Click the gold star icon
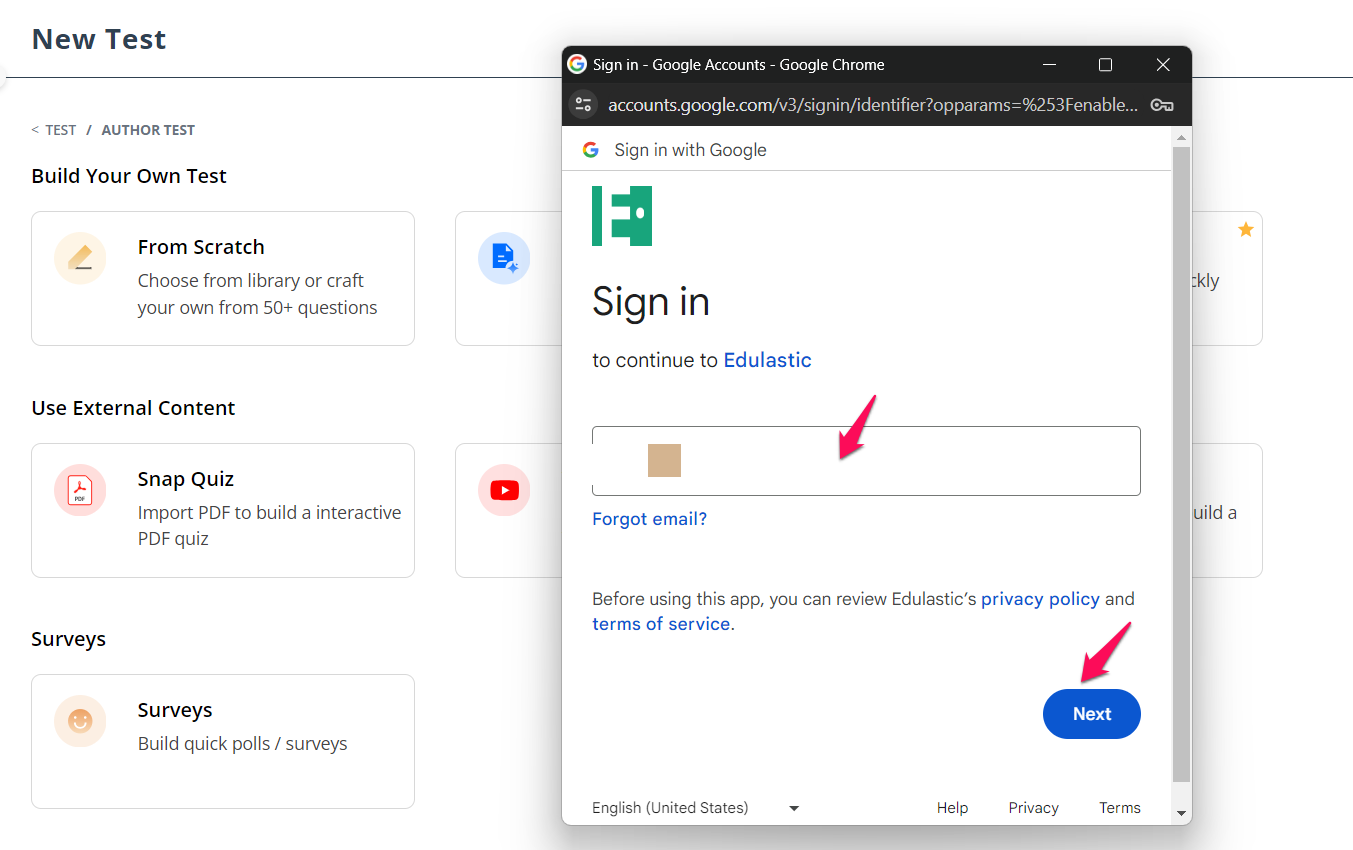 tap(1245, 230)
